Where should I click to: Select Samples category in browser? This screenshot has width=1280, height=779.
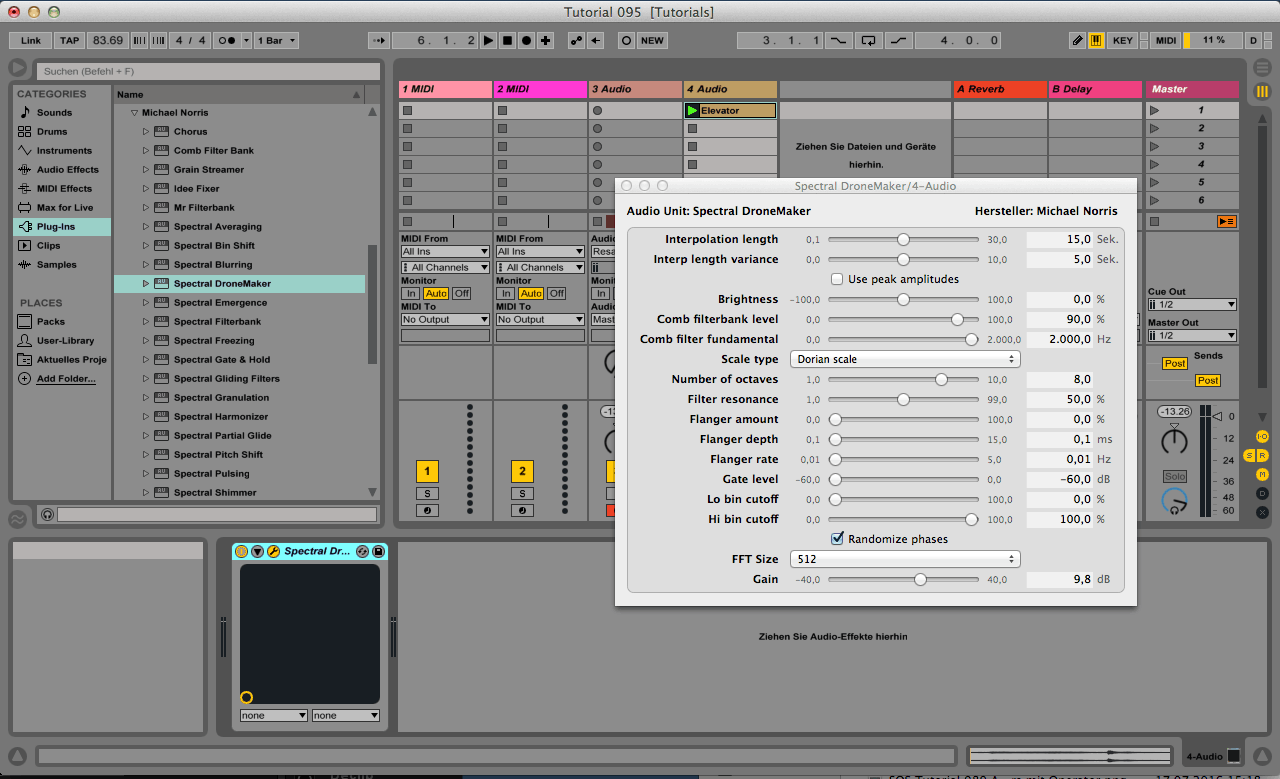[56, 265]
